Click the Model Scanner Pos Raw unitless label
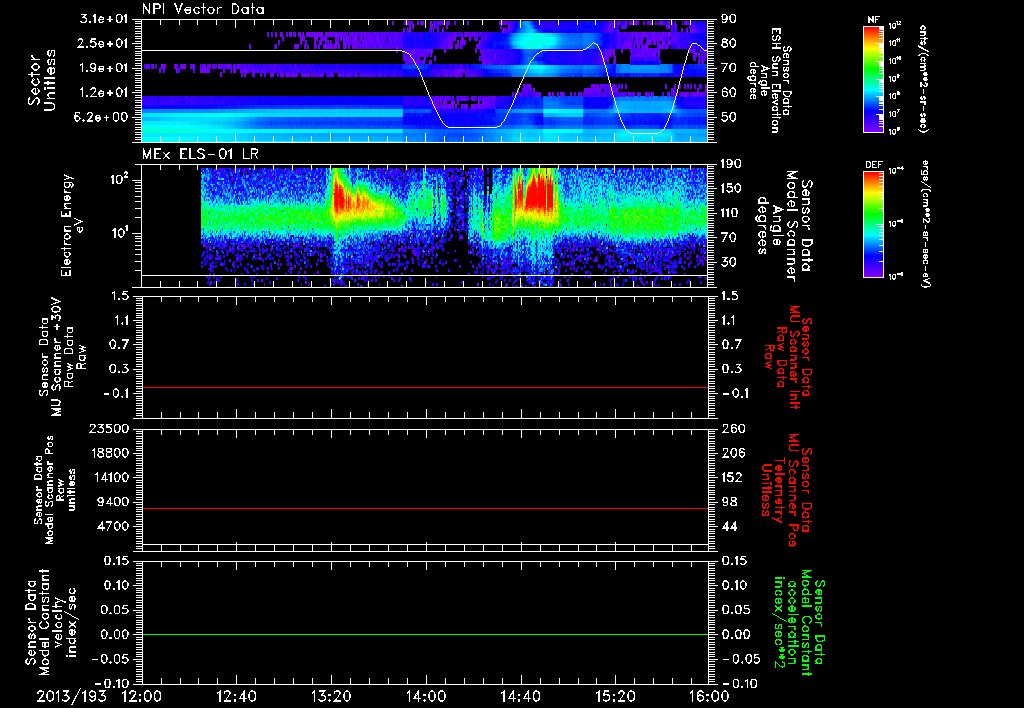The image size is (1024, 708). [x=54, y=490]
